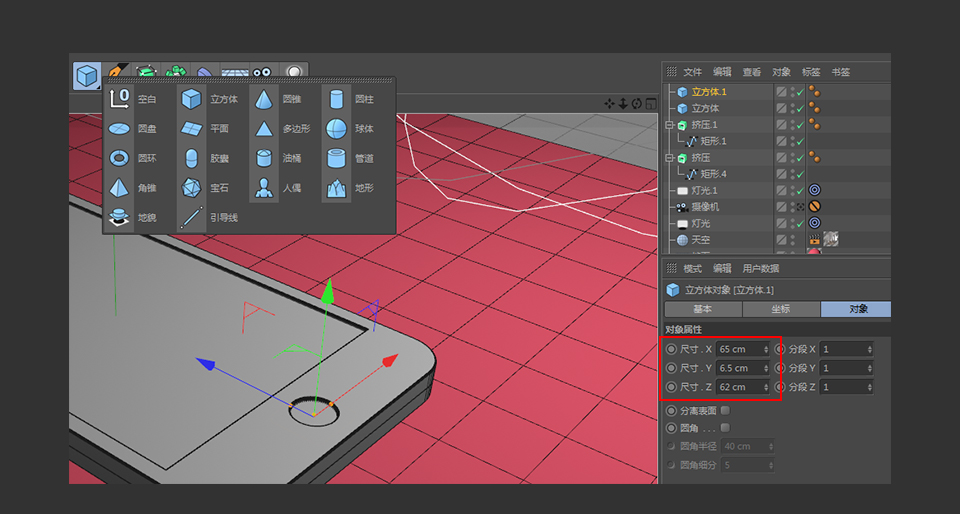Enable the 分离表面 checkbox
960x514 pixels.
pos(725,410)
